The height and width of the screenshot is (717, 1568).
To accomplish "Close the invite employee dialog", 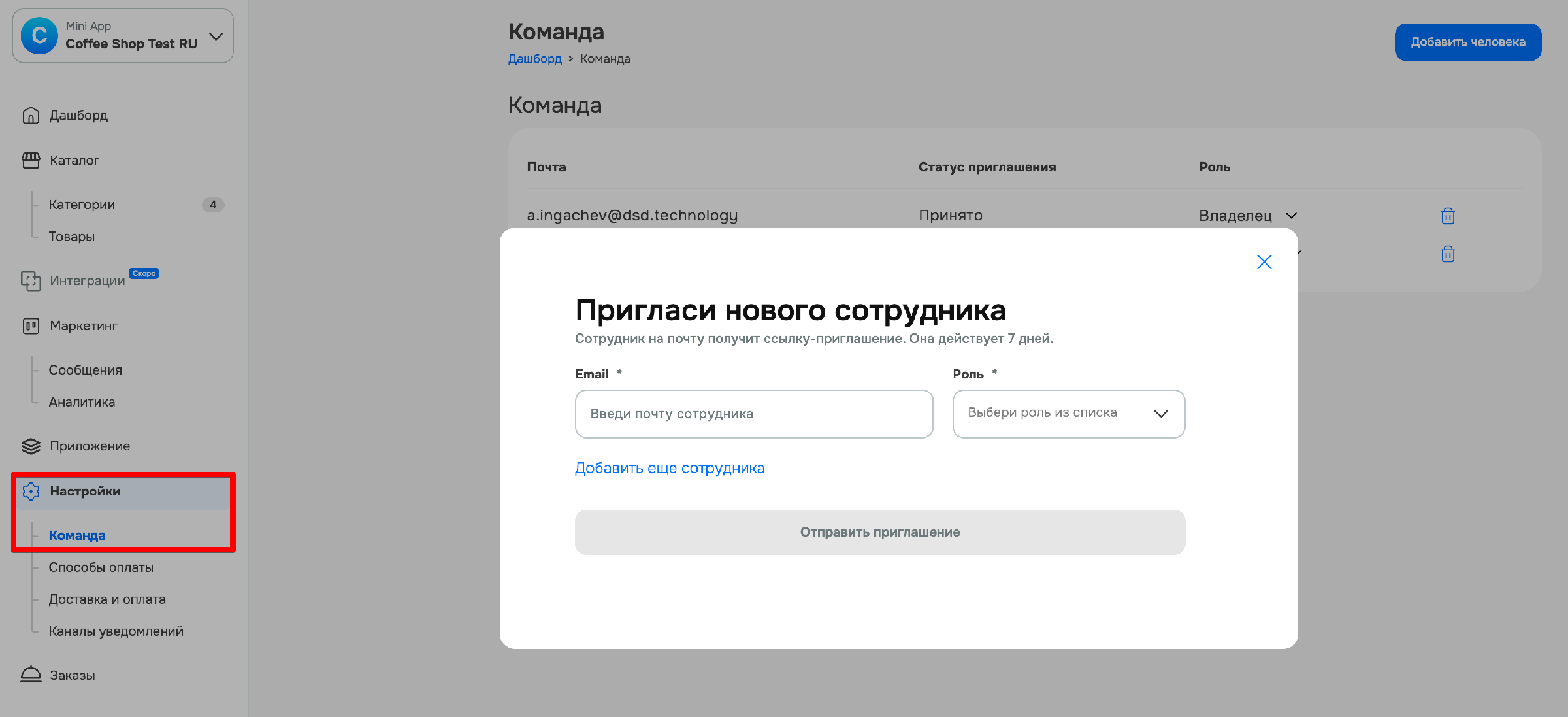I will tap(1264, 262).
